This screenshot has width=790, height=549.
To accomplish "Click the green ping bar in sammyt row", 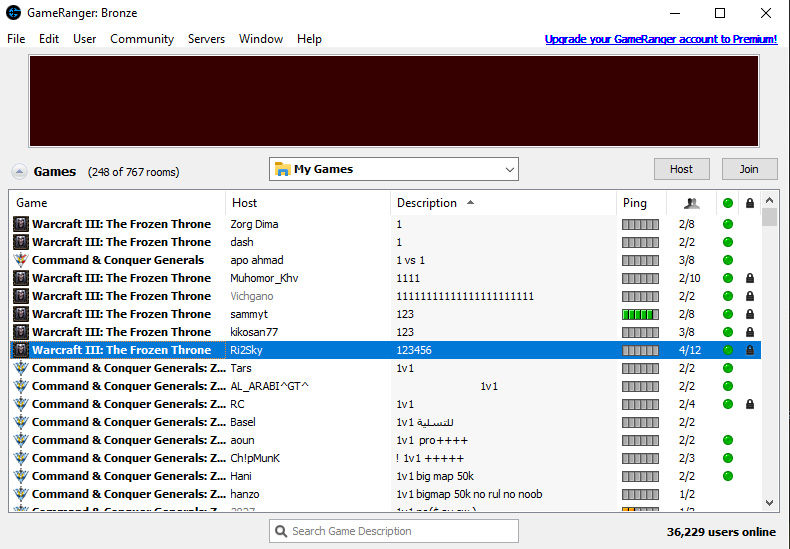I will pyautogui.click(x=640, y=314).
